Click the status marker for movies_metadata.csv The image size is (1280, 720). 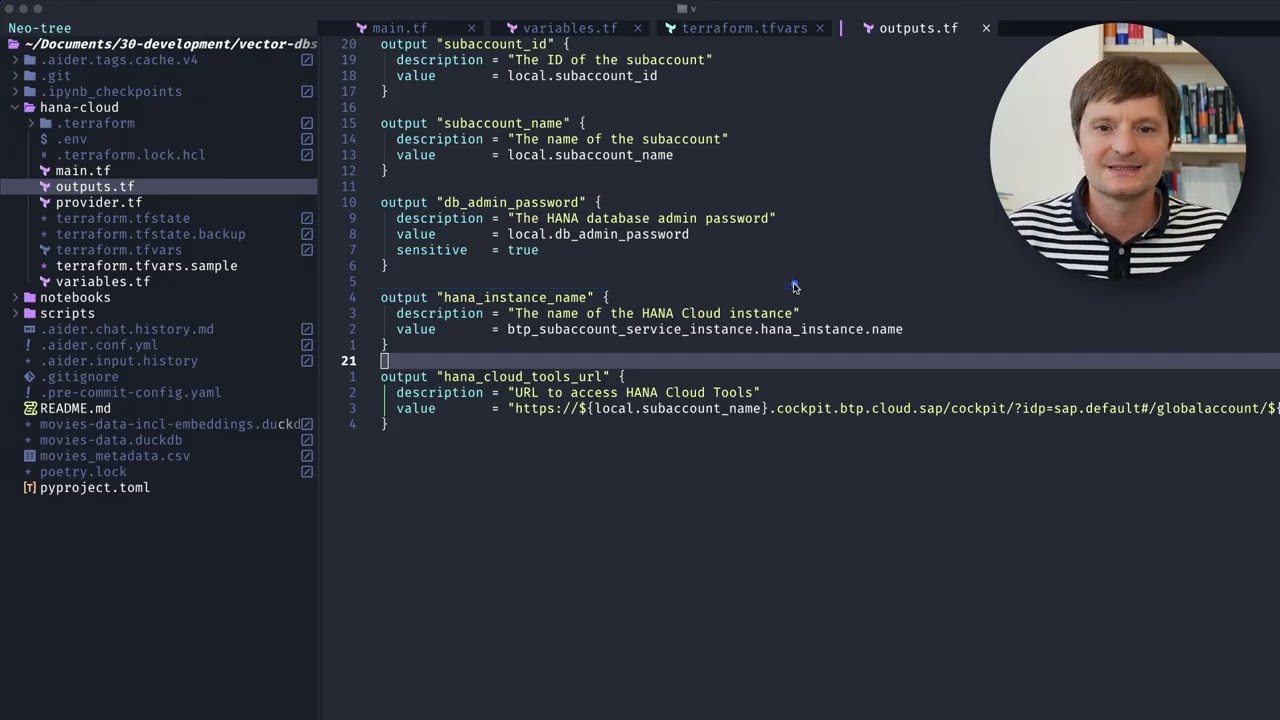pyautogui.click(x=307, y=456)
